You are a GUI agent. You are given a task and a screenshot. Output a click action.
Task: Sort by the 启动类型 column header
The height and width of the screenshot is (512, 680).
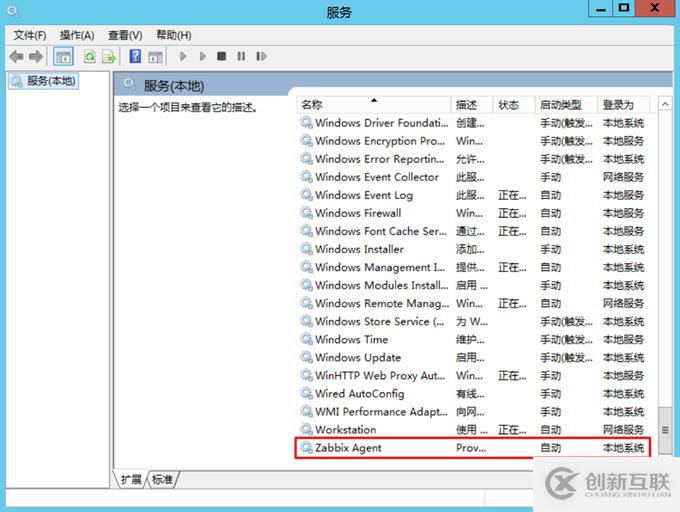tap(566, 104)
